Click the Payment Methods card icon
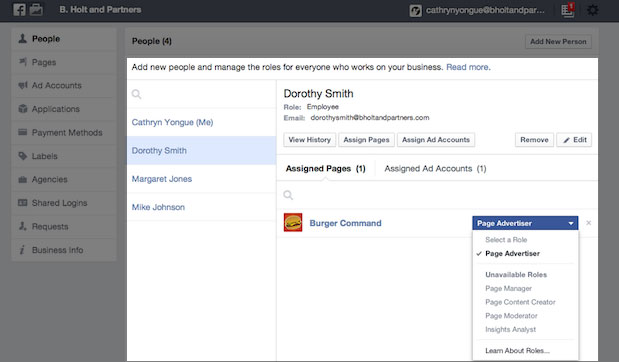This screenshot has height=362, width=619. click(x=23, y=132)
